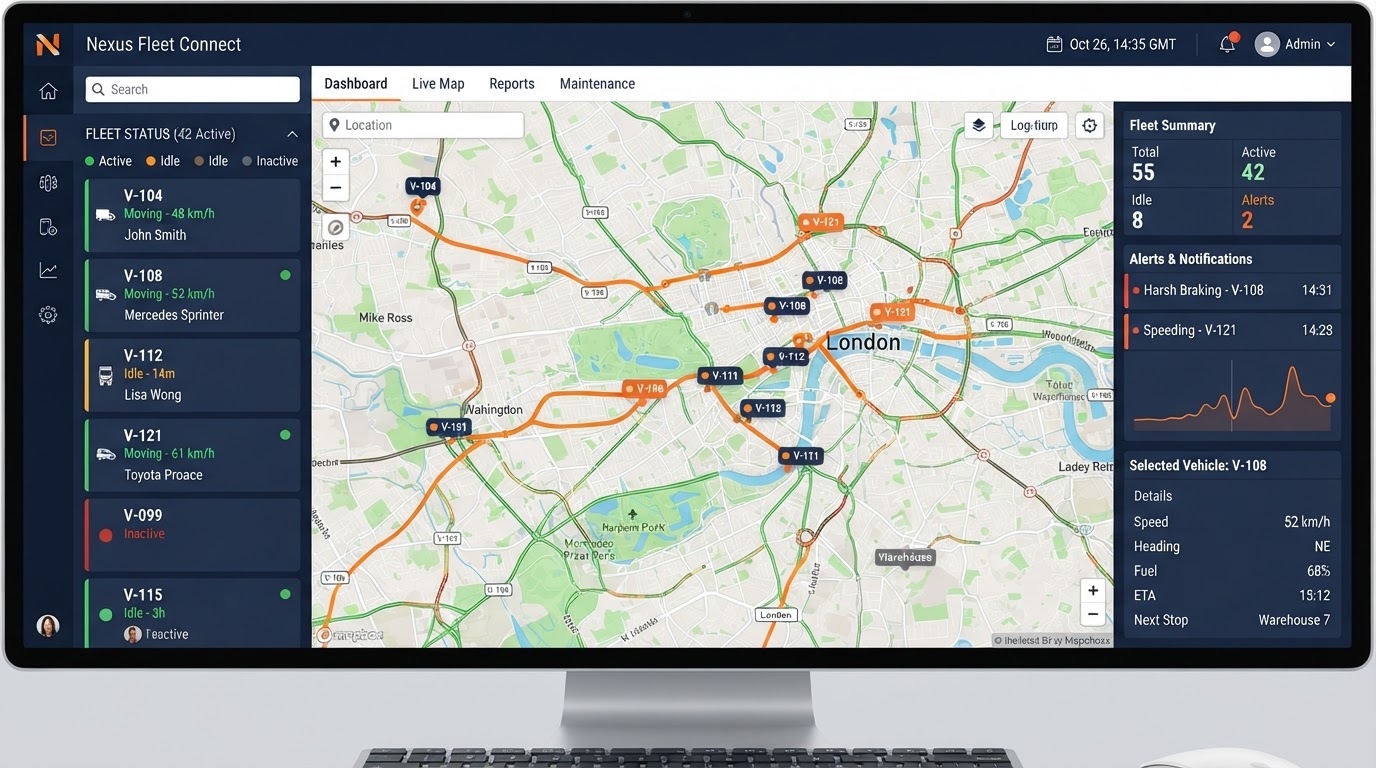Screen dimensions: 1376x768
Task: Select the V-121 Toyota Proace card
Action: click(192, 455)
